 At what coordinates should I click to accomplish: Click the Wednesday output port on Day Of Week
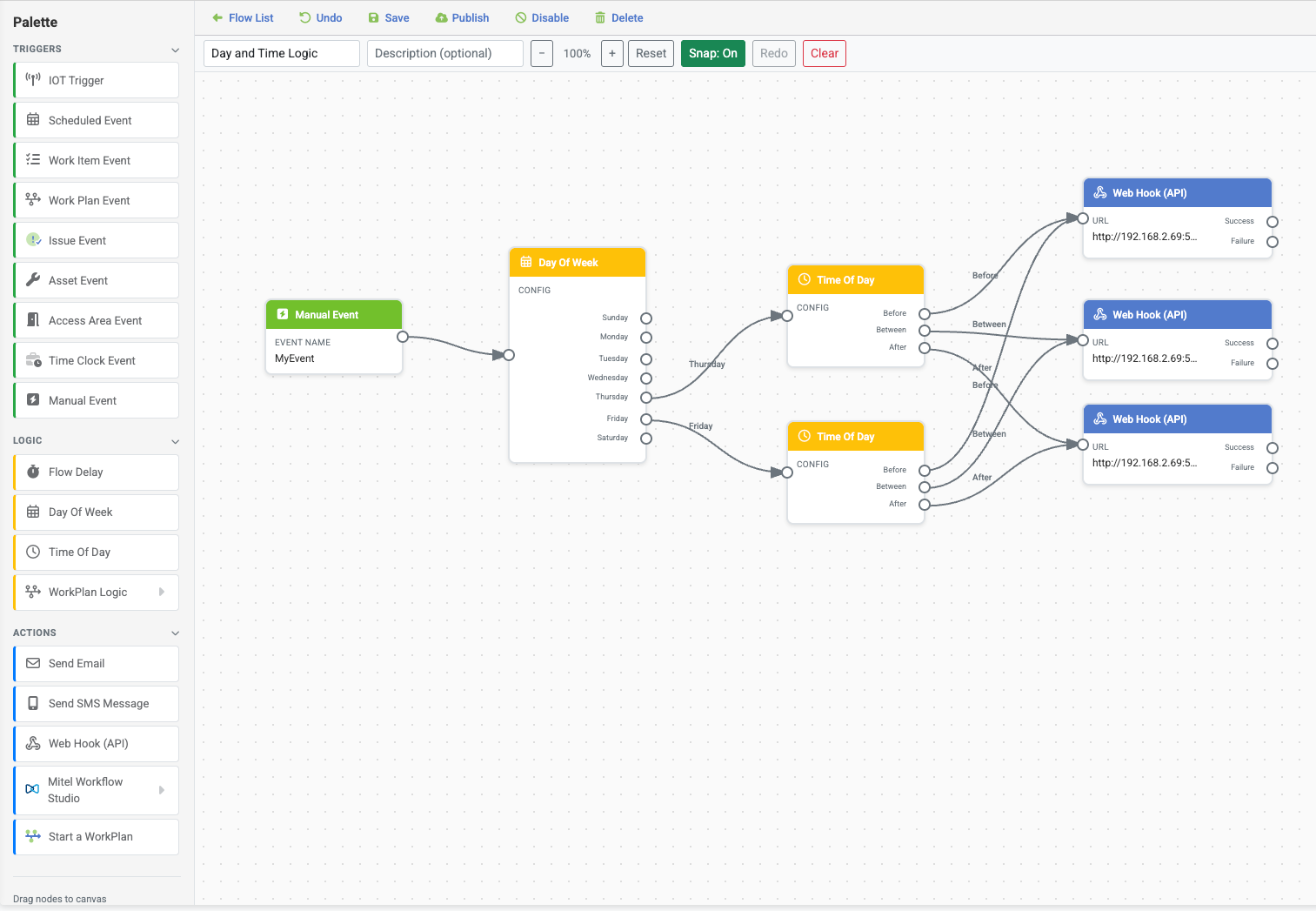646,378
